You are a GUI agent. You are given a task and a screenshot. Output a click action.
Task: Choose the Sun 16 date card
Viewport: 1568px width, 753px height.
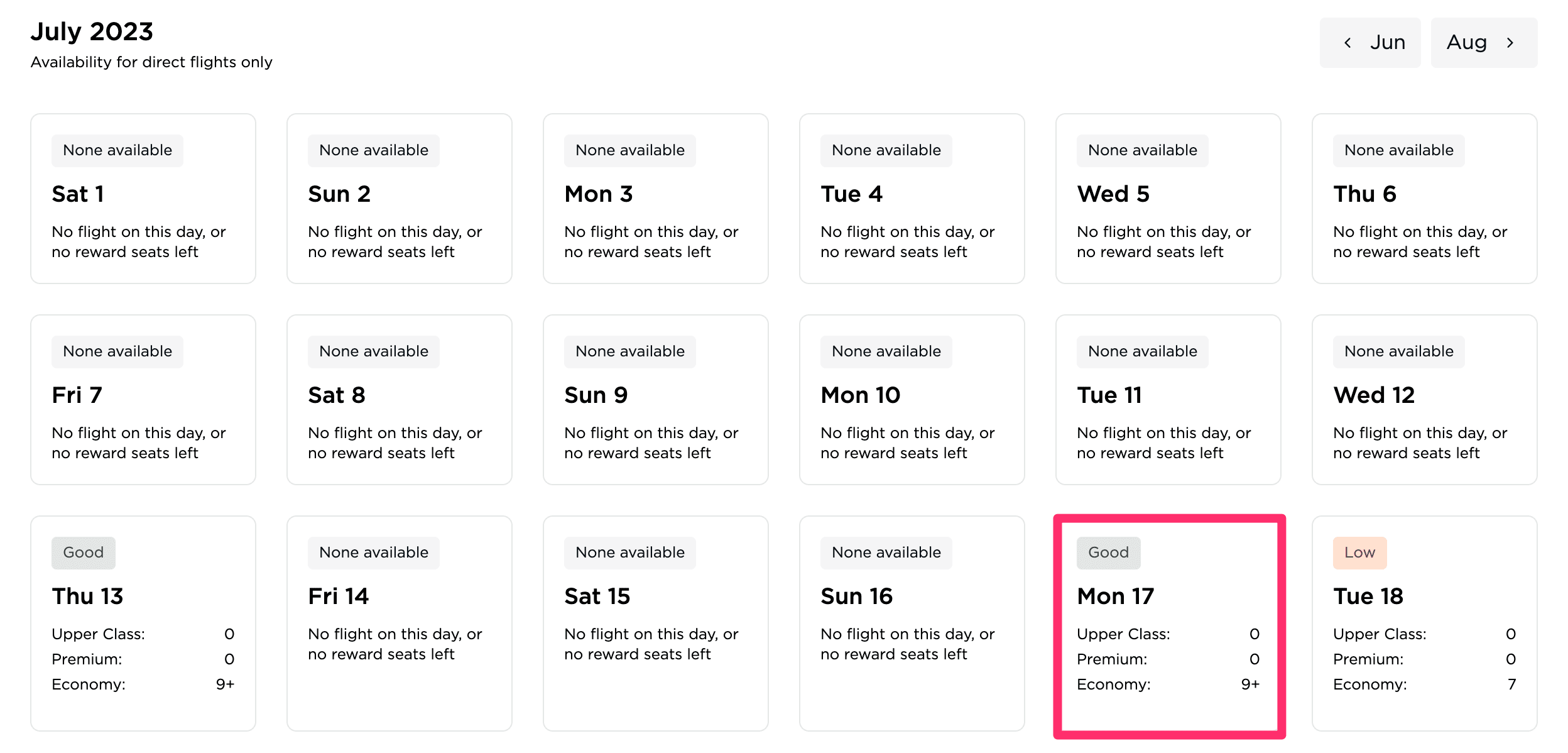point(912,623)
